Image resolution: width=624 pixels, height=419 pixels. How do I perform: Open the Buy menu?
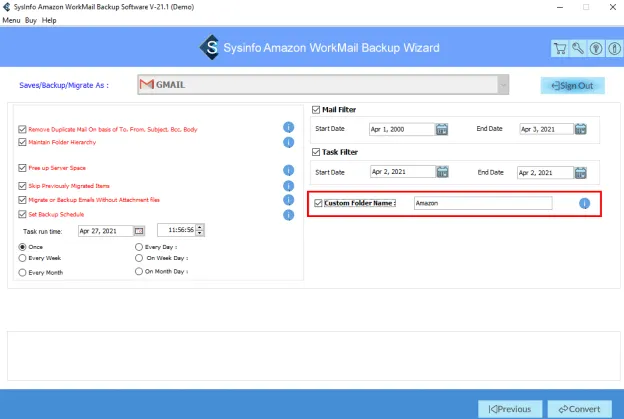pos(33,20)
